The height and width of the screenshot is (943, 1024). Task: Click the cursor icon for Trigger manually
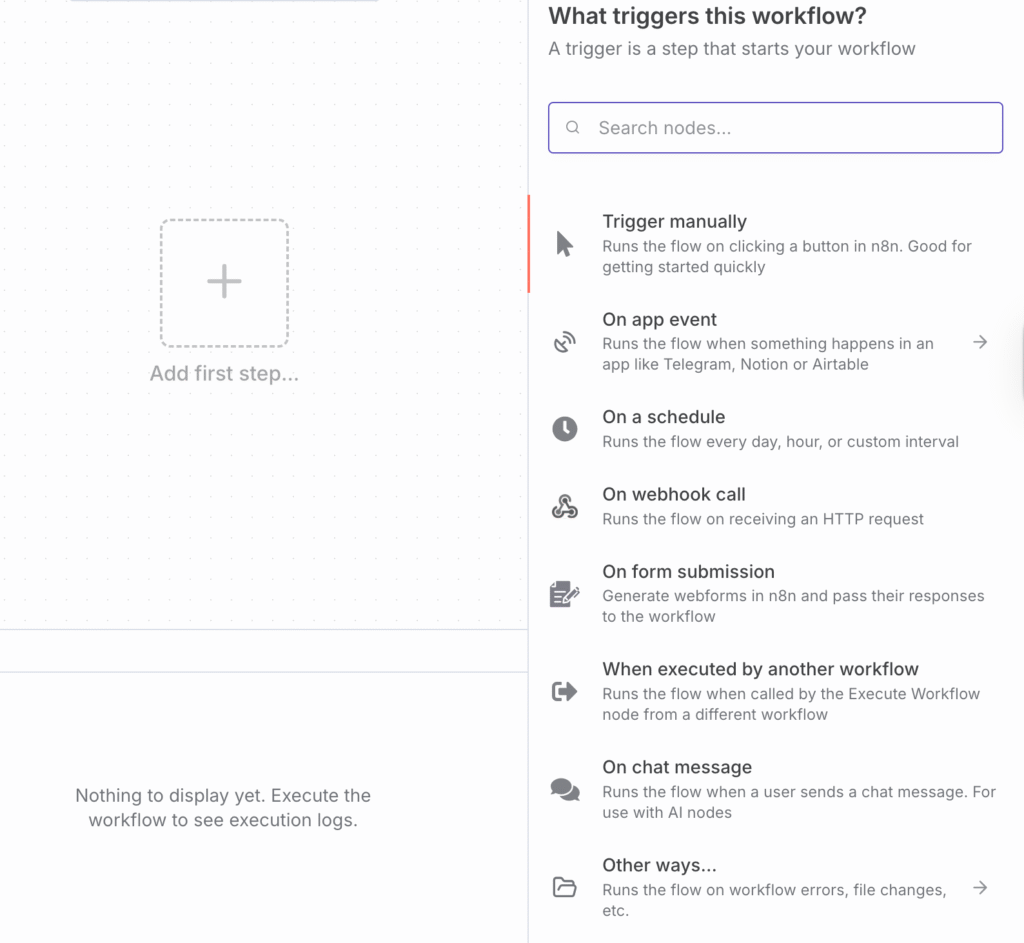tap(565, 244)
